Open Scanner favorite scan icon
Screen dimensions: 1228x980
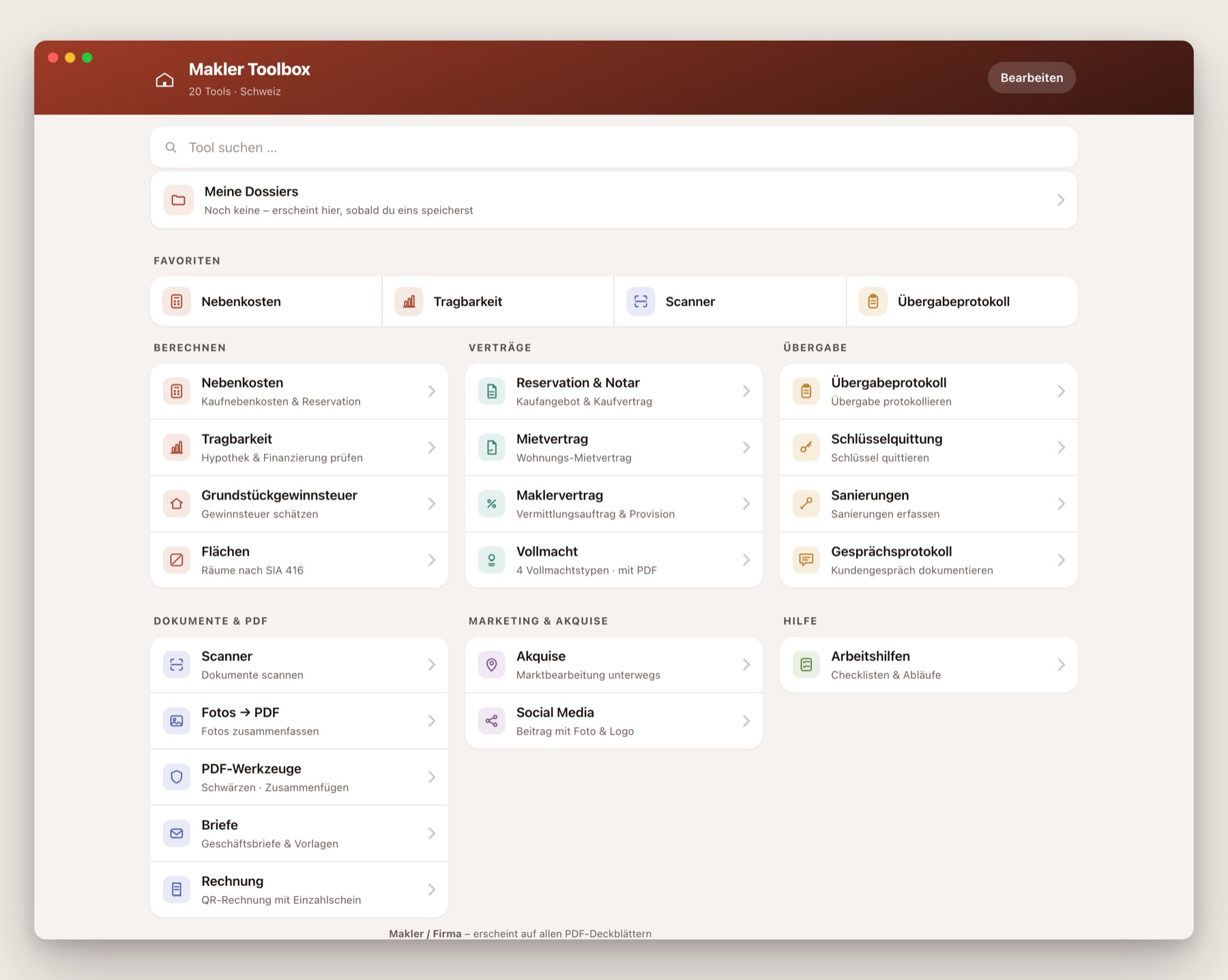point(641,301)
